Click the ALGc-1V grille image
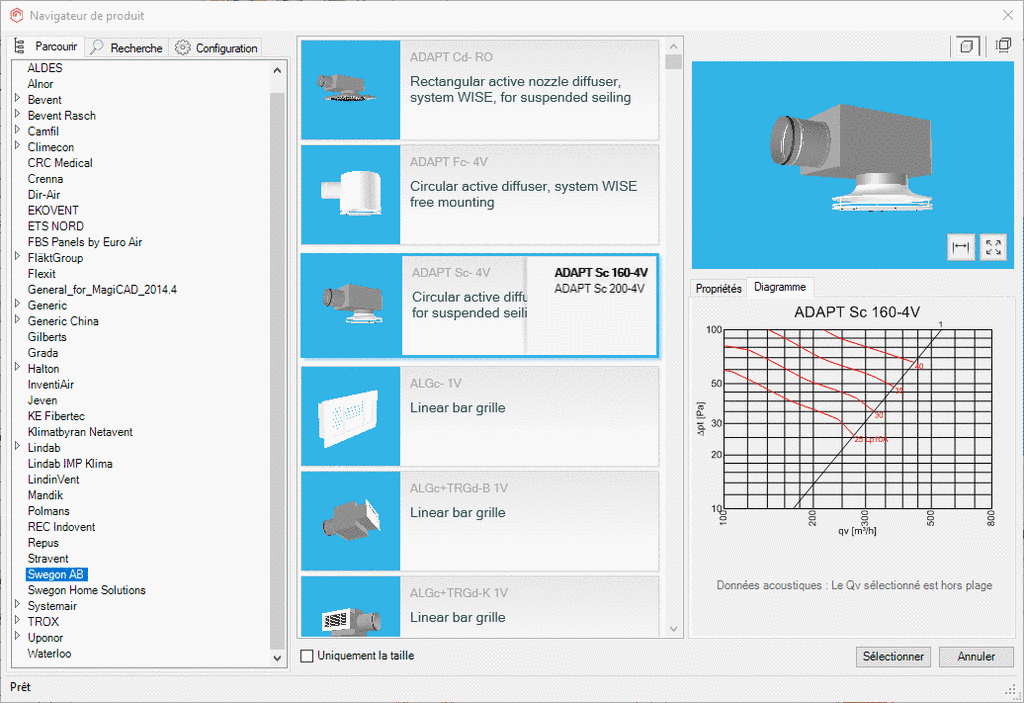Screen dimensions: 1024x703 point(351,416)
